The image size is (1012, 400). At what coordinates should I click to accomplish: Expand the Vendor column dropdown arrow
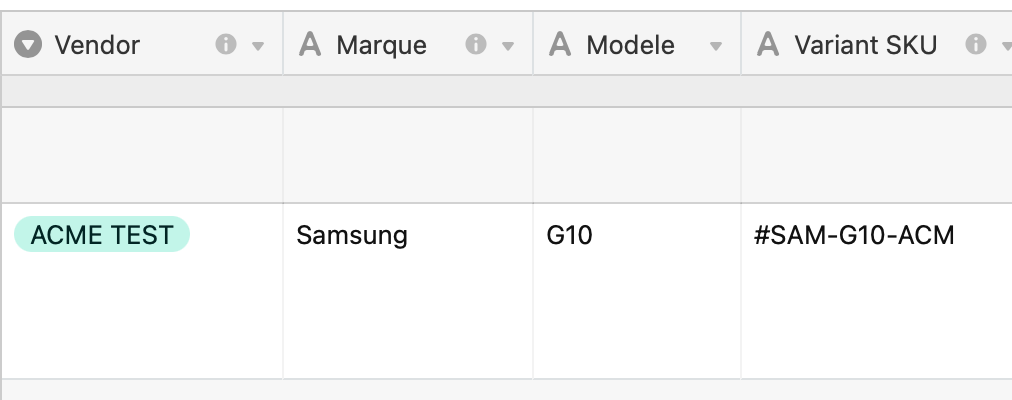pyautogui.click(x=258, y=46)
